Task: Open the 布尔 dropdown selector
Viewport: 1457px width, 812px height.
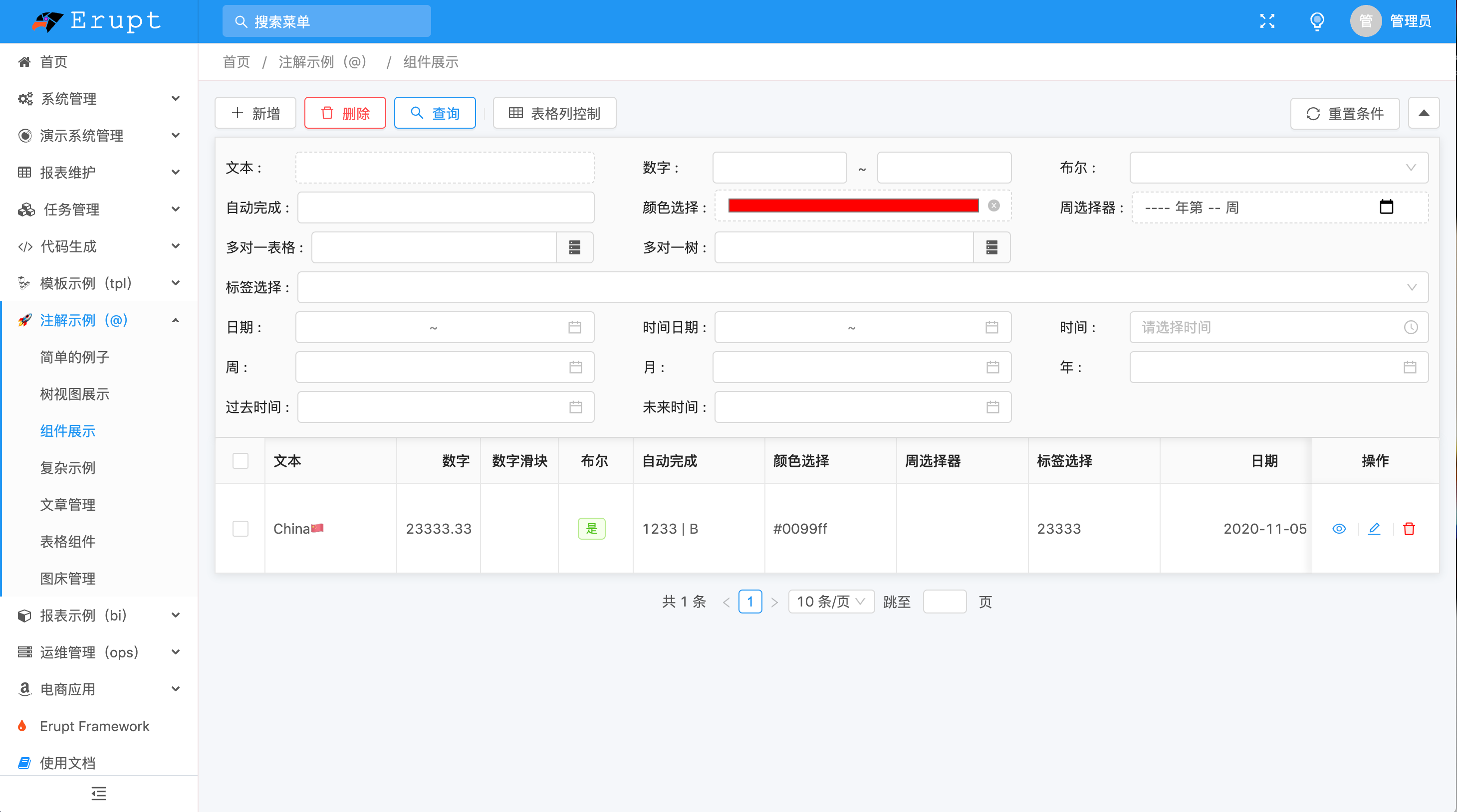Action: coord(1278,168)
